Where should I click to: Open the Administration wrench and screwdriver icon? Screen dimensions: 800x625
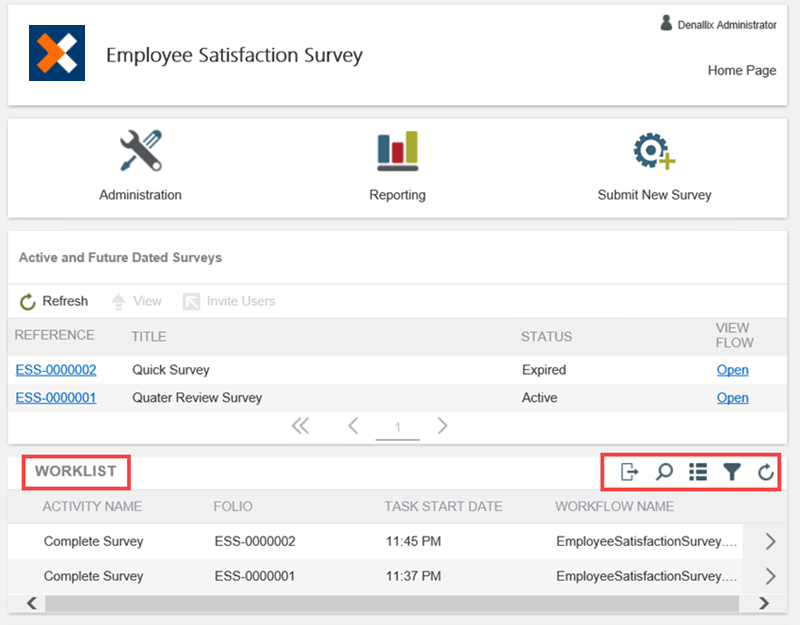pyautogui.click(x=140, y=151)
